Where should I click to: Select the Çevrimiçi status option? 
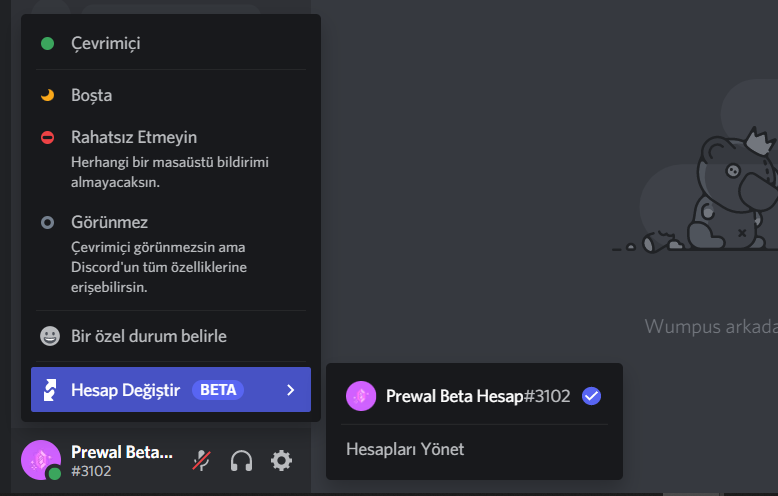[x=171, y=44]
